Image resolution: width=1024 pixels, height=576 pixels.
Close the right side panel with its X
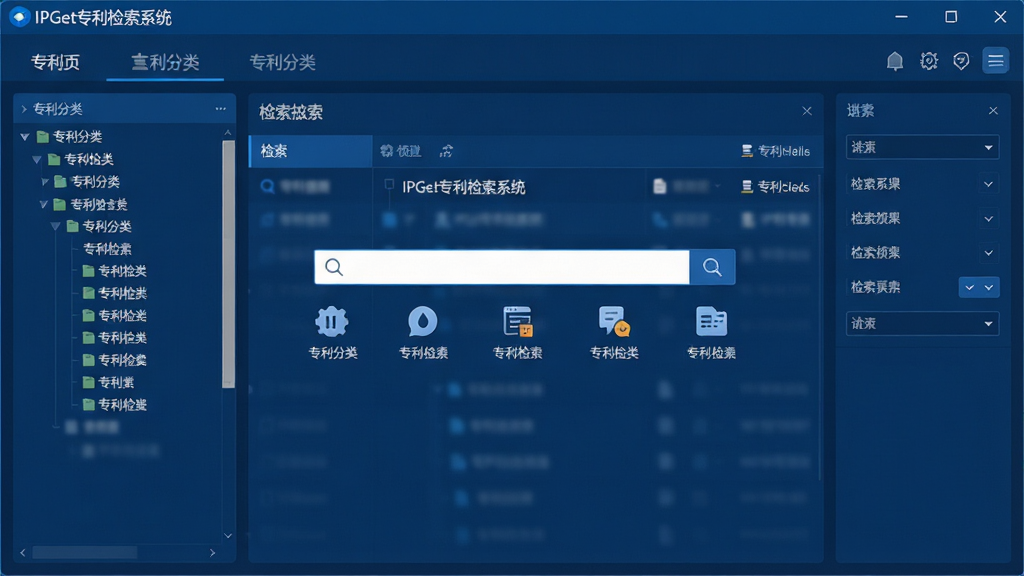tap(993, 111)
